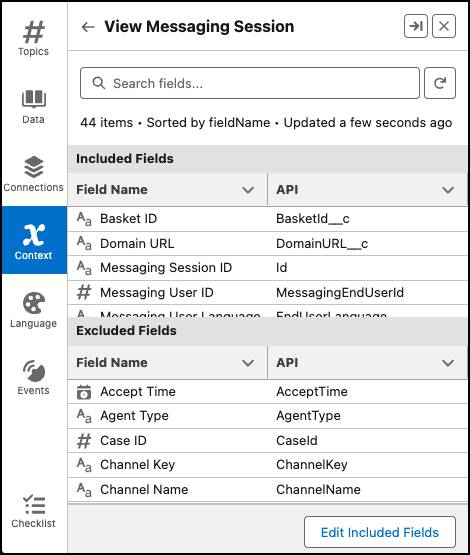Click text type icon beside Agent Type

[x=84, y=416]
